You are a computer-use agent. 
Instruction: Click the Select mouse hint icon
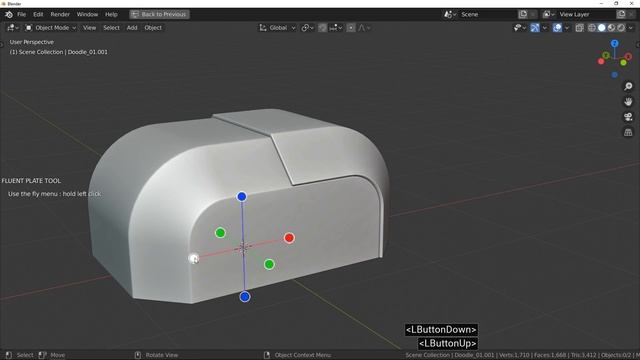[9, 355]
